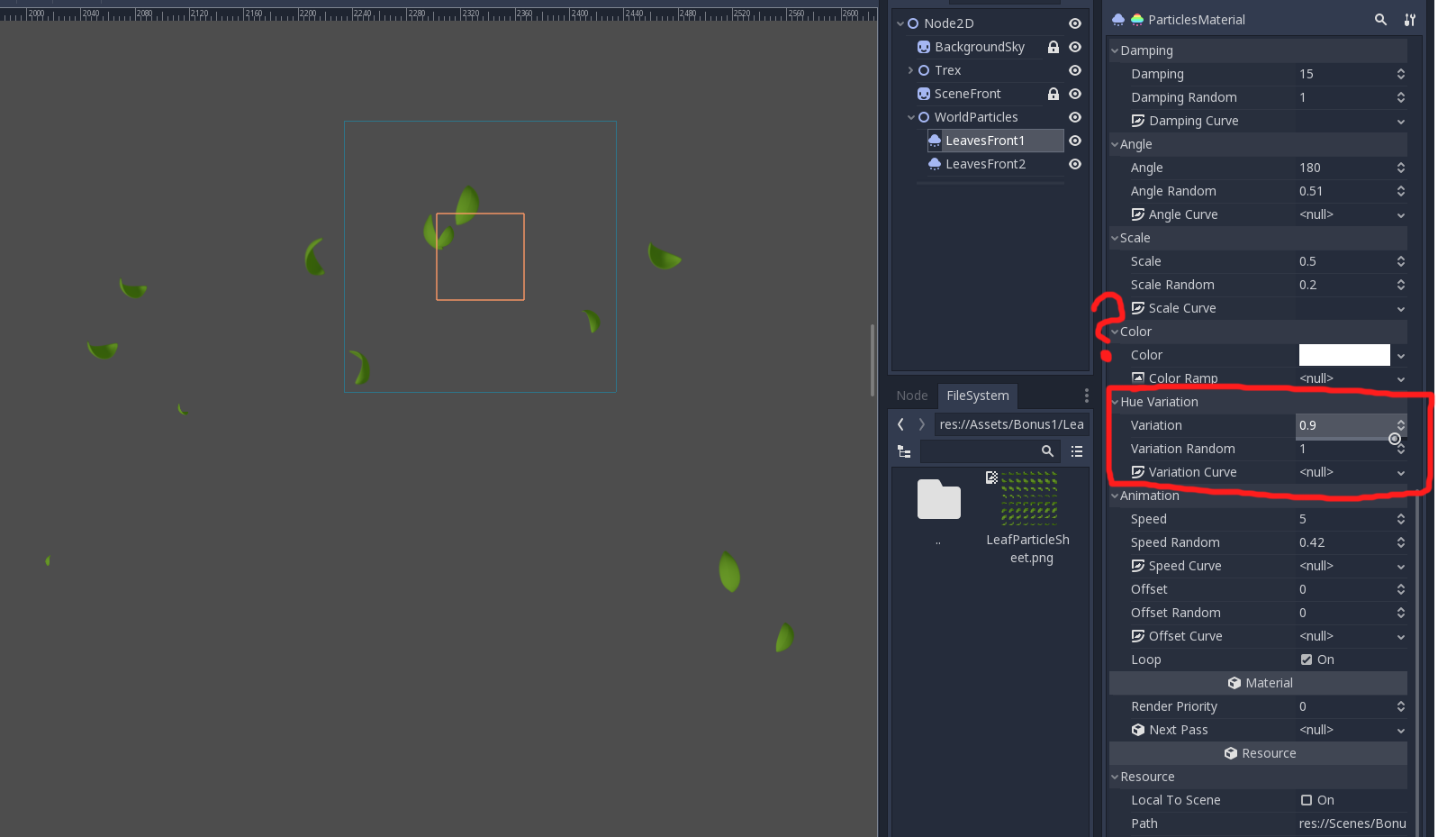Disable the animation Loop checkbox

[1306, 660]
